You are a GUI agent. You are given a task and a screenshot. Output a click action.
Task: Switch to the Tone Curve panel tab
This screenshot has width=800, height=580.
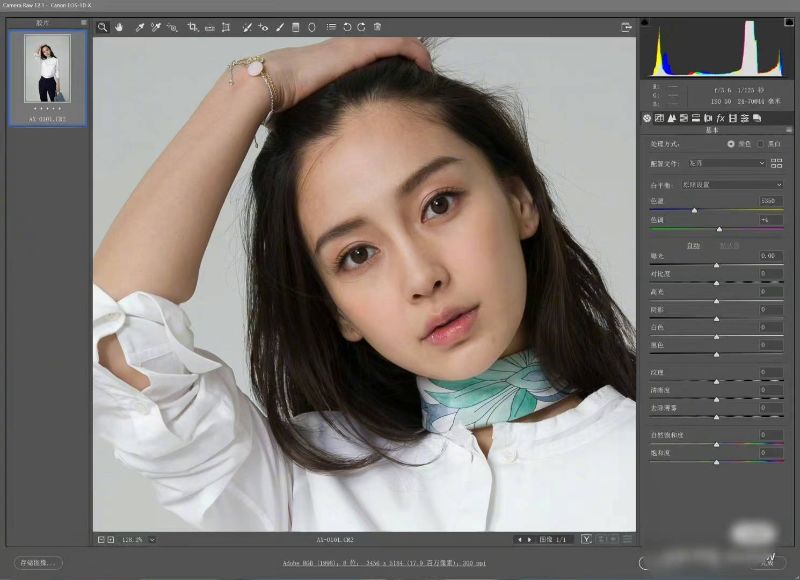click(658, 118)
